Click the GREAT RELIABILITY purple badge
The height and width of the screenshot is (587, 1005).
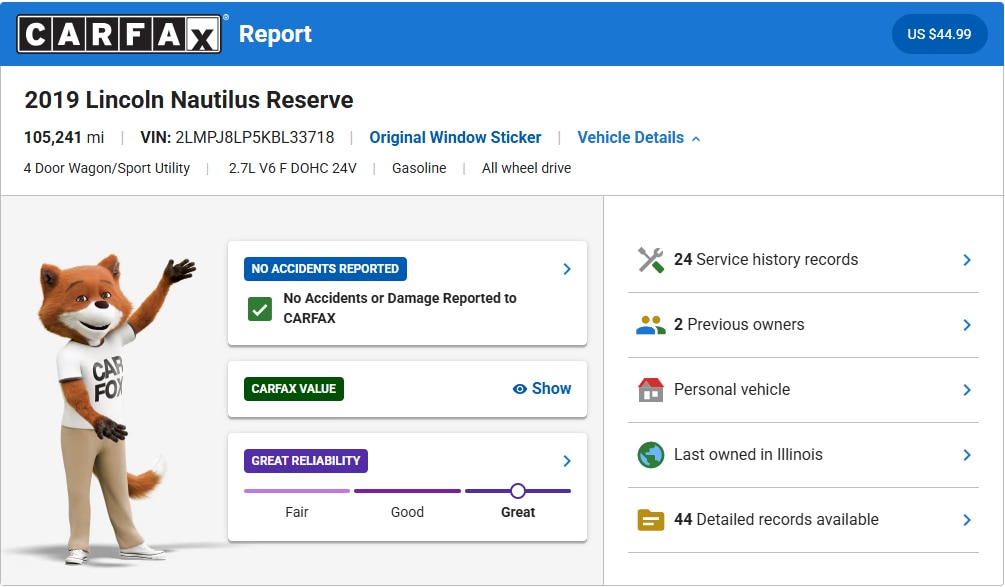(306, 461)
